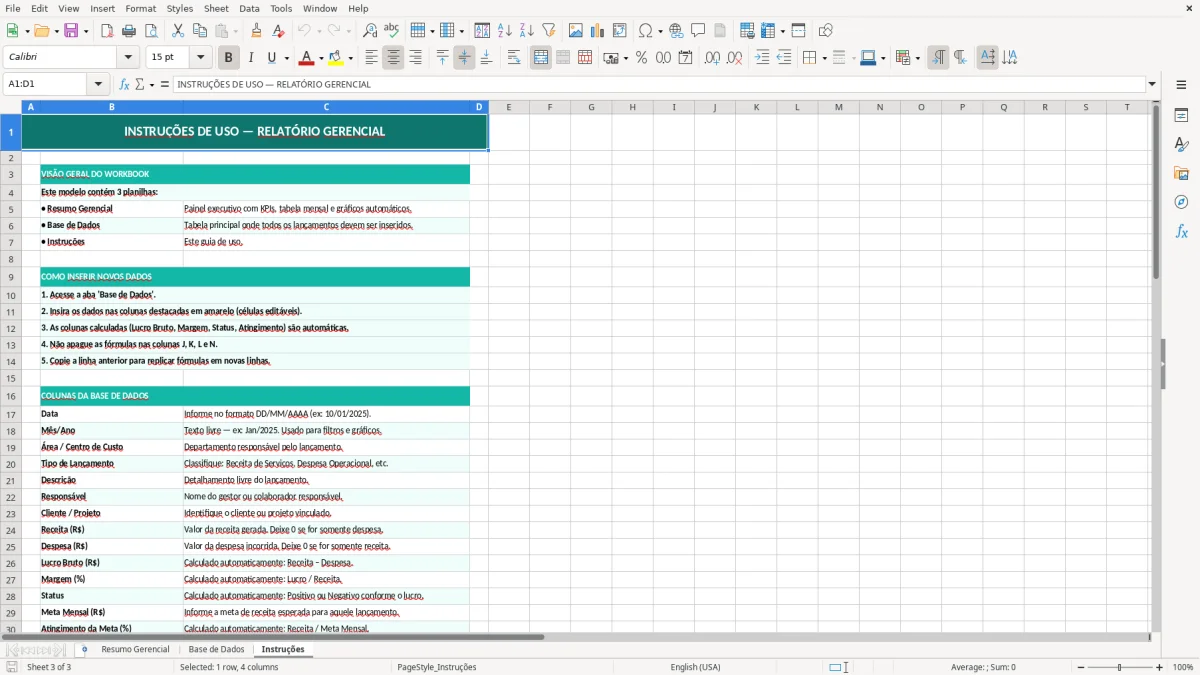
Task: Cut selection with scissors icon
Action: pyautogui.click(x=178, y=31)
